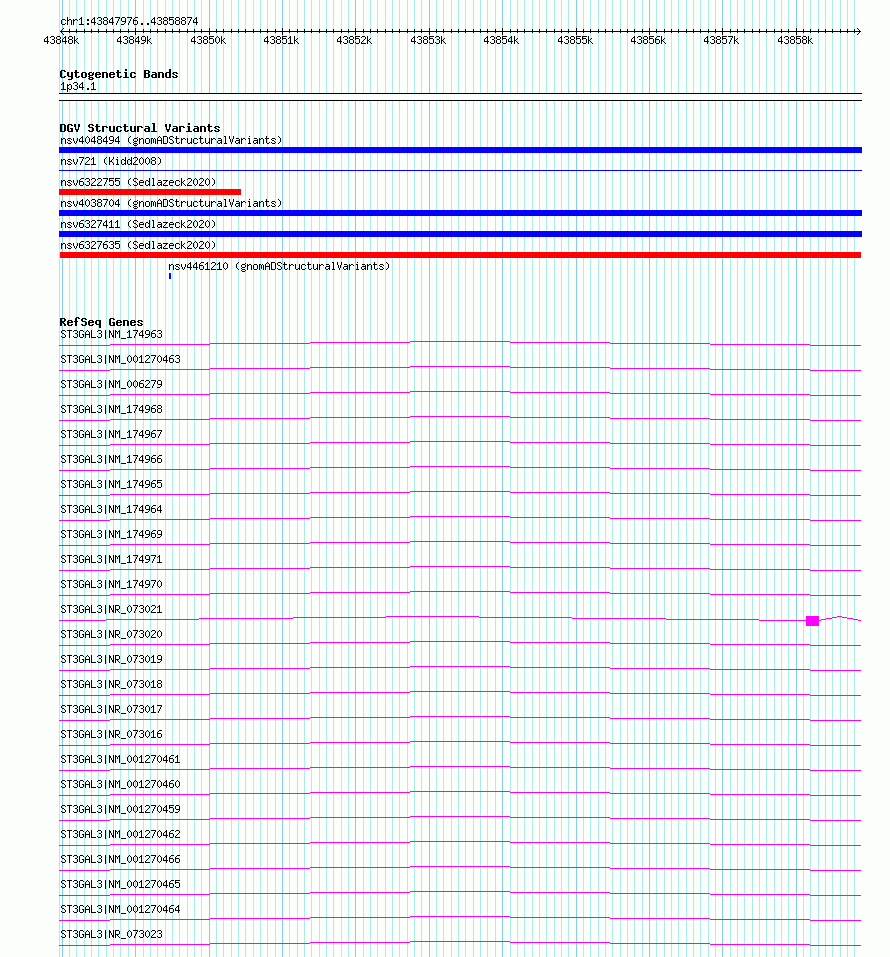Select transcript ST3GAL3|NM_001270464
Screen dimensions: 890x957
pyautogui.click(x=120, y=910)
